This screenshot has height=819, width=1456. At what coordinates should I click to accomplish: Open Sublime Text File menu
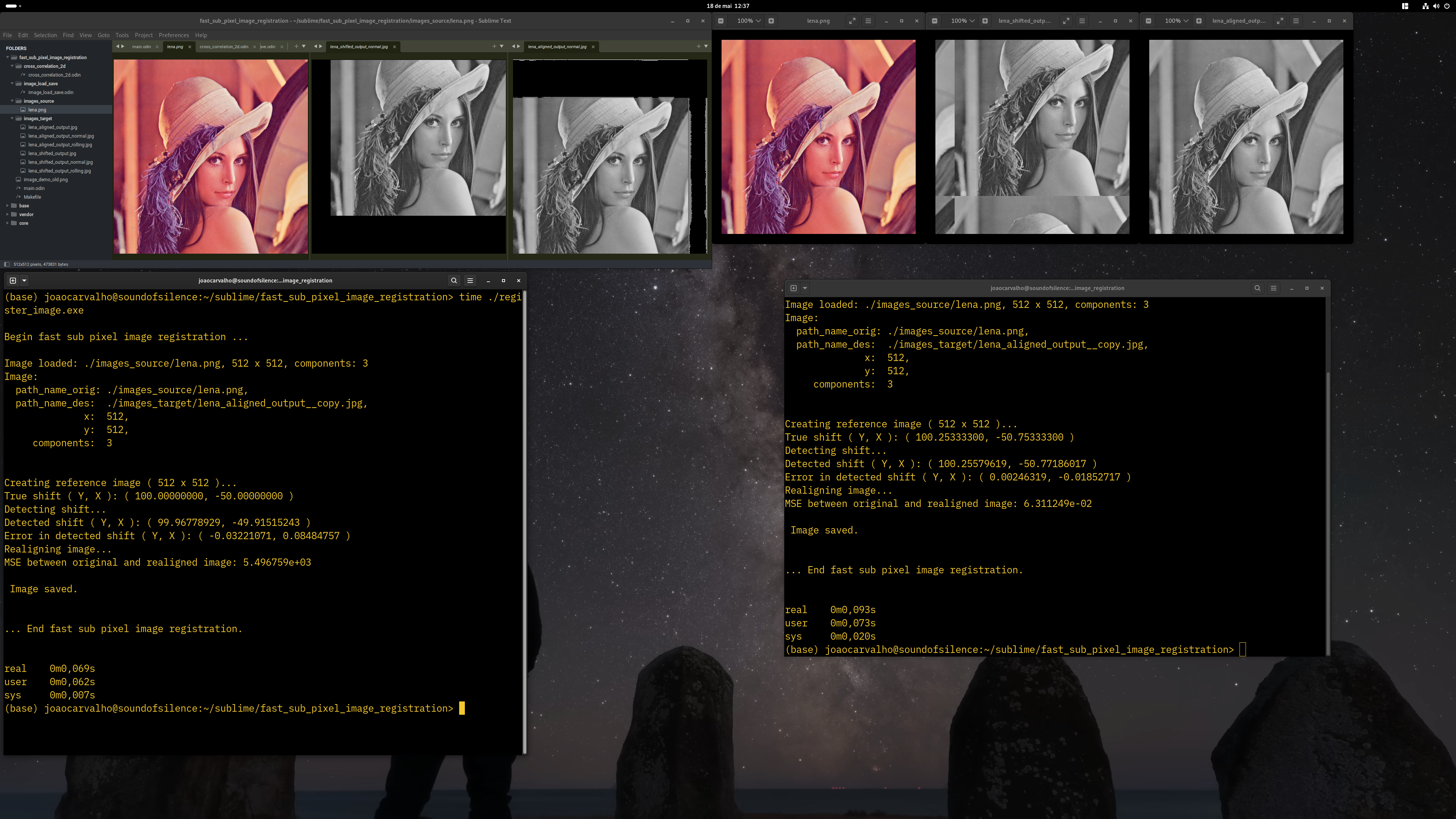(7, 35)
